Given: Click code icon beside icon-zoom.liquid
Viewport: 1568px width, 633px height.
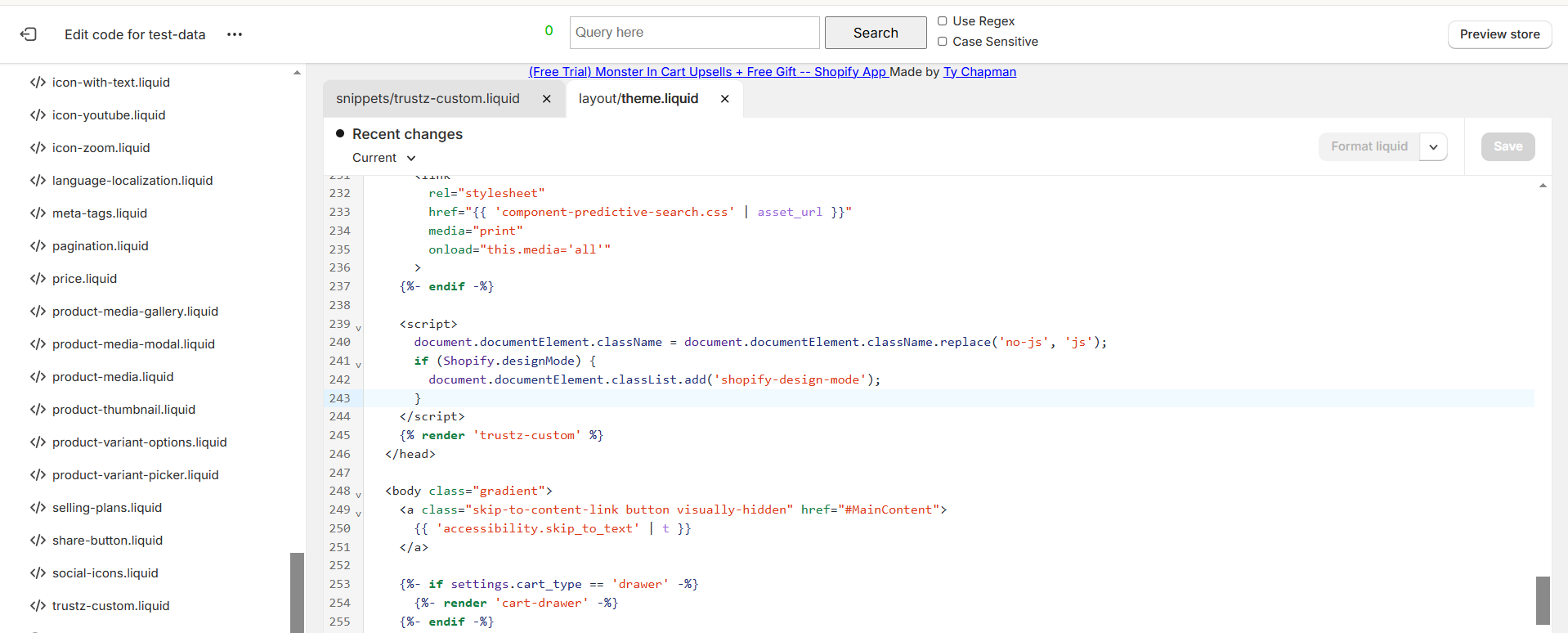Looking at the screenshot, I should coord(38,148).
